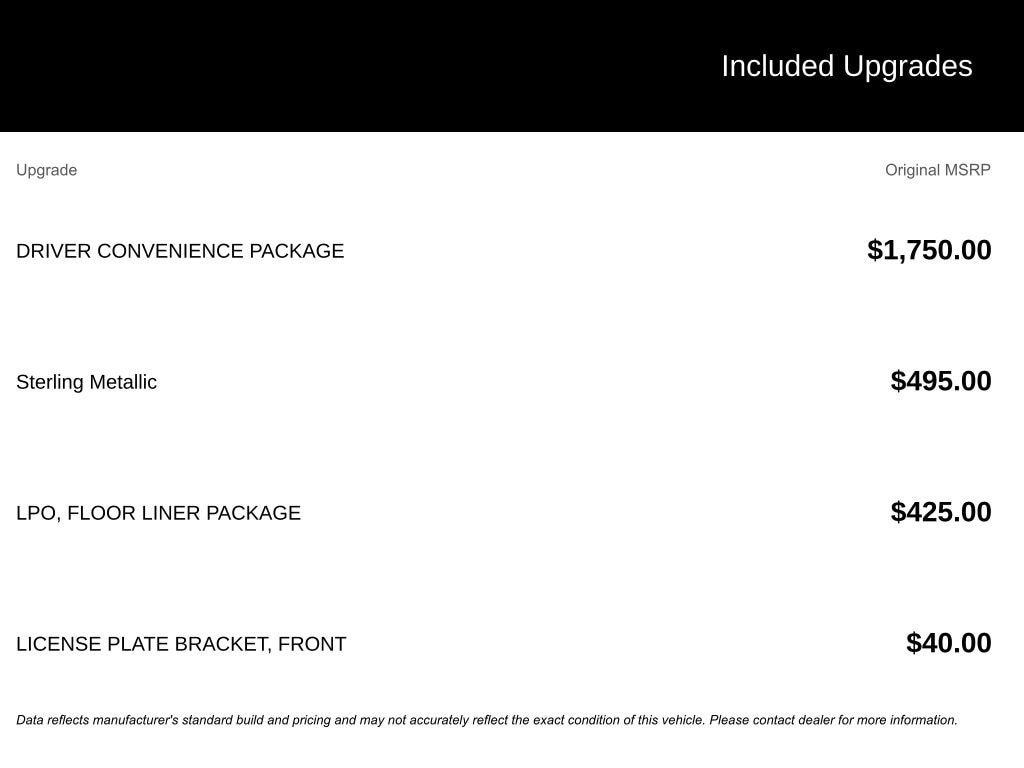Select the LPO, FLOOR LINER PACKAGE item
Viewport: 1024px width, 768px height.
[158, 513]
